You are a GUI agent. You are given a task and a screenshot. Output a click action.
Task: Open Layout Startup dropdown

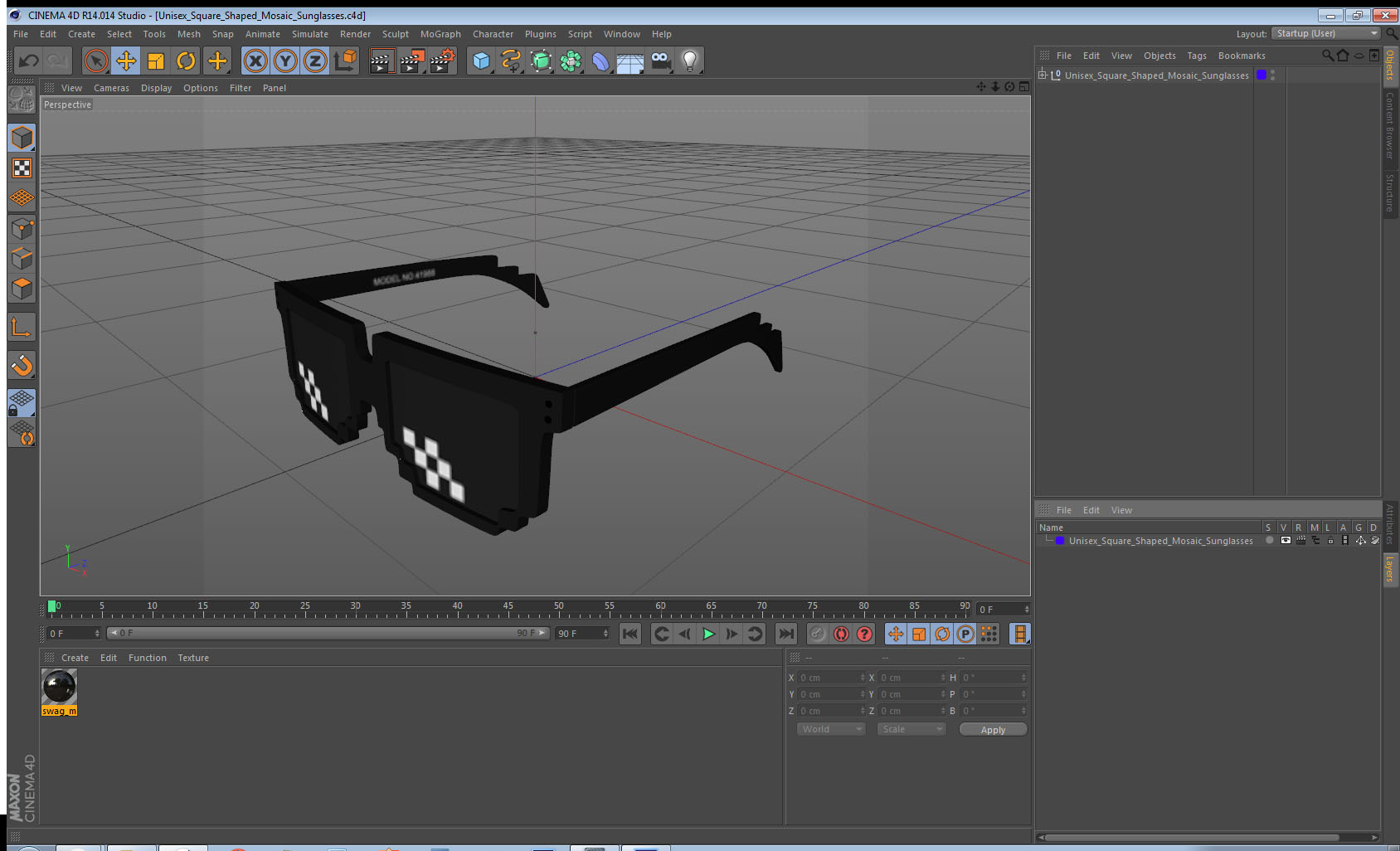1327,33
